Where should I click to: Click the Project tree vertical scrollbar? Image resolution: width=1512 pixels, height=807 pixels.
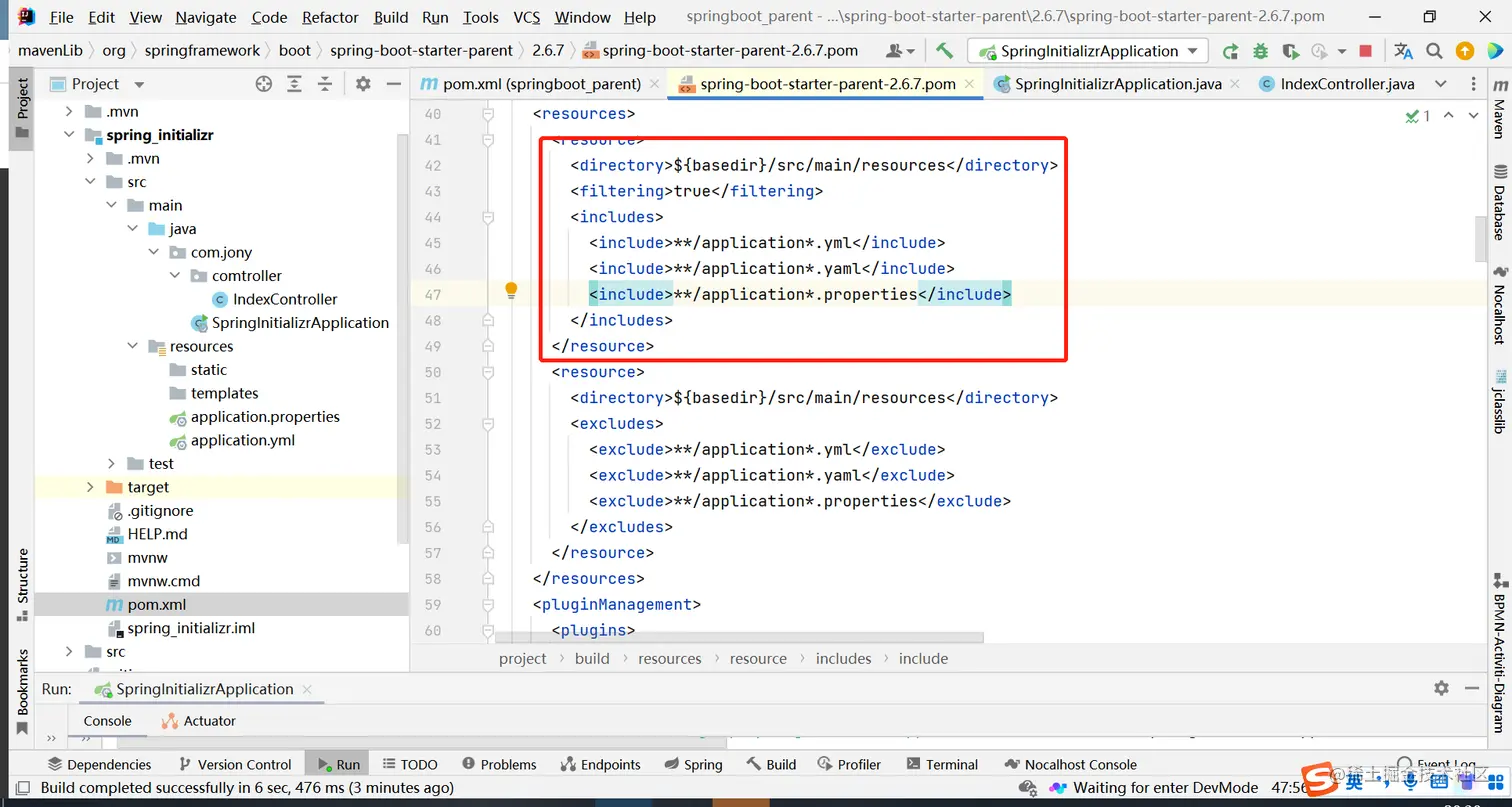click(x=403, y=340)
